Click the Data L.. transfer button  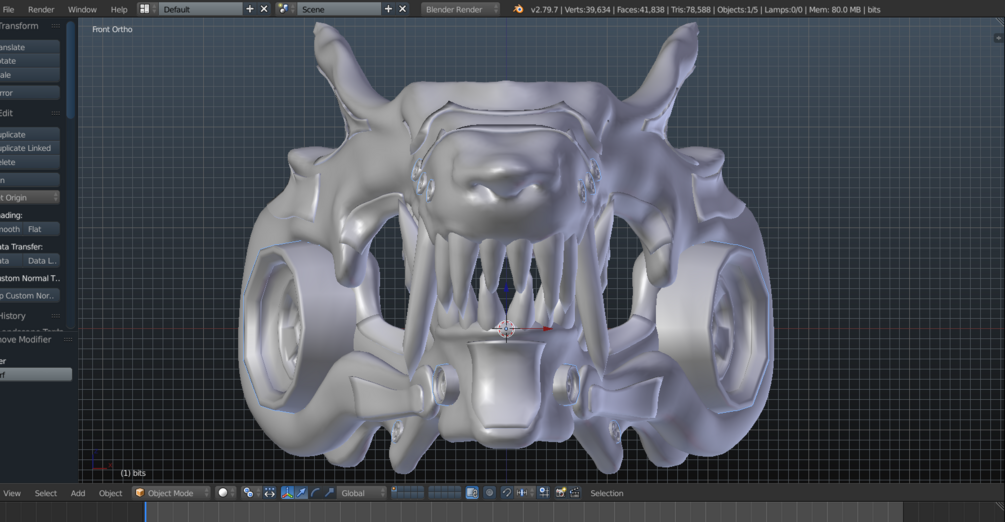click(x=42, y=260)
